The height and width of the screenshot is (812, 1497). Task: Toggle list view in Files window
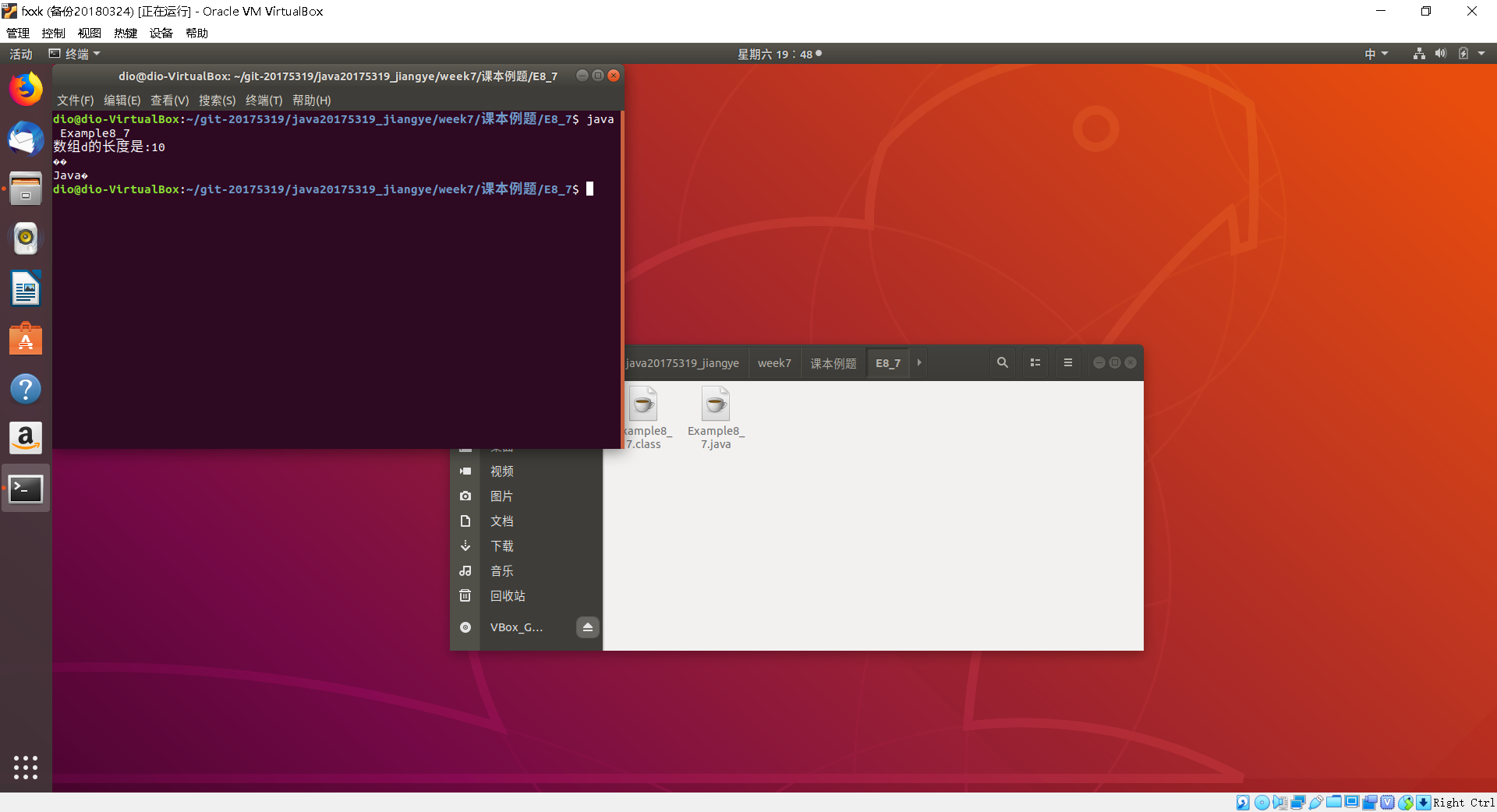click(x=1035, y=362)
